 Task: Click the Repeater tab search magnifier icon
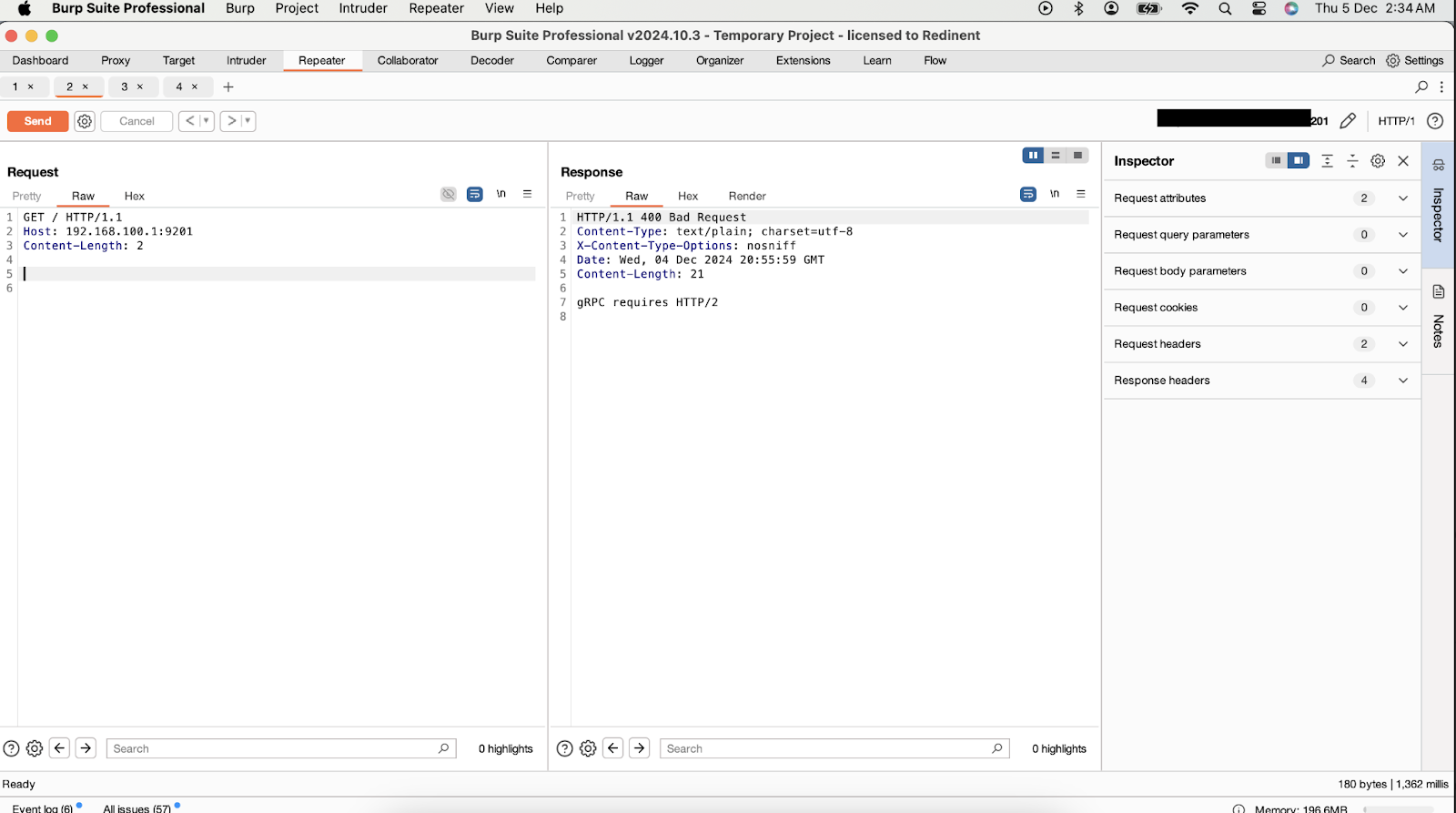tap(1421, 86)
